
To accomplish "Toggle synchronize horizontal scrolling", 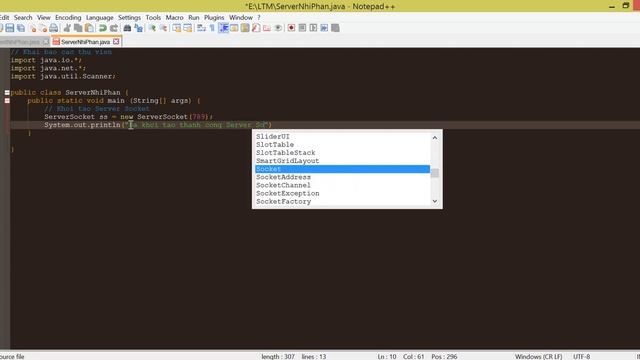I will pos(188,28).
